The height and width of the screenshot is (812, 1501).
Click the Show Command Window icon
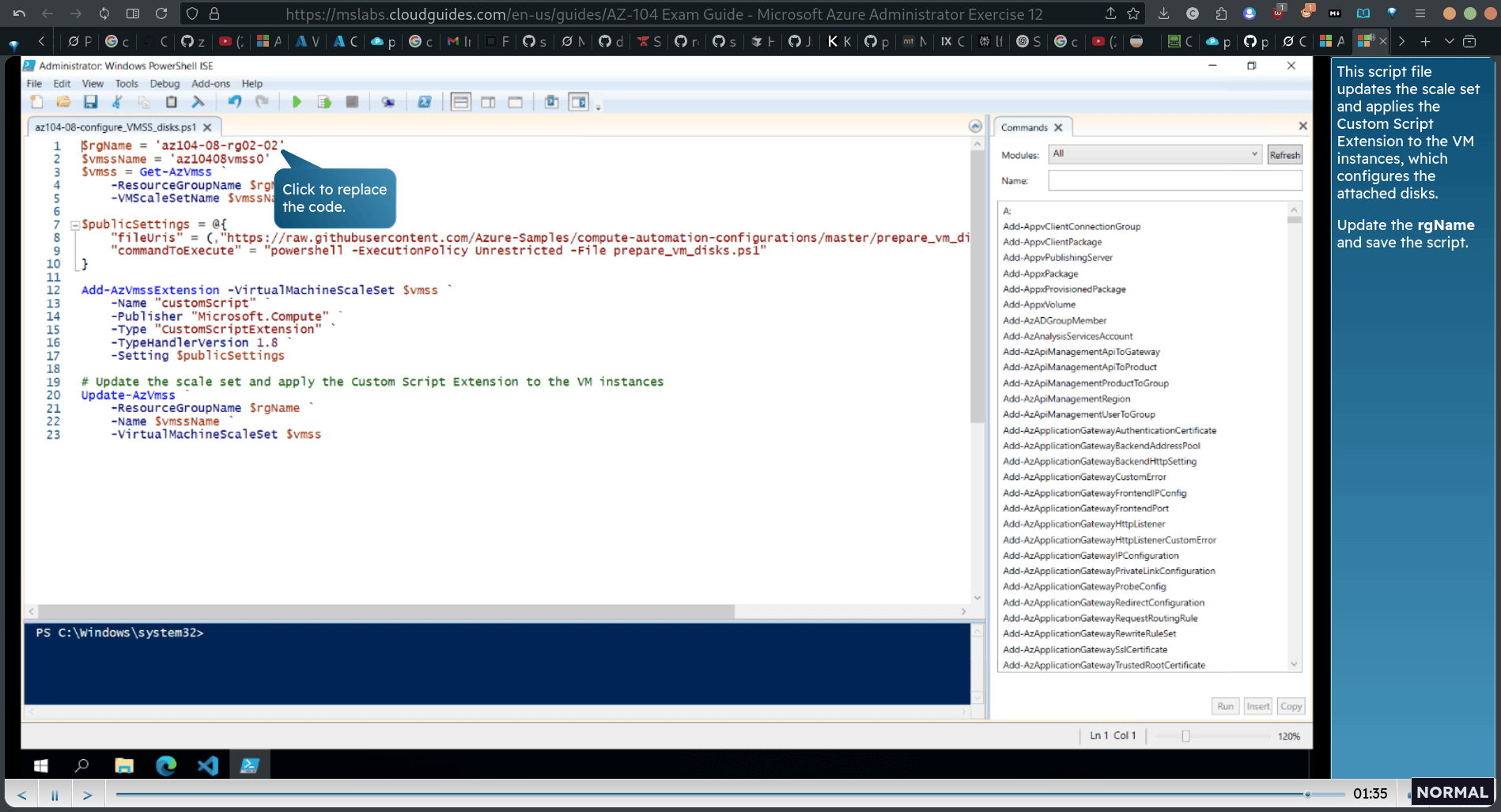tap(551, 102)
